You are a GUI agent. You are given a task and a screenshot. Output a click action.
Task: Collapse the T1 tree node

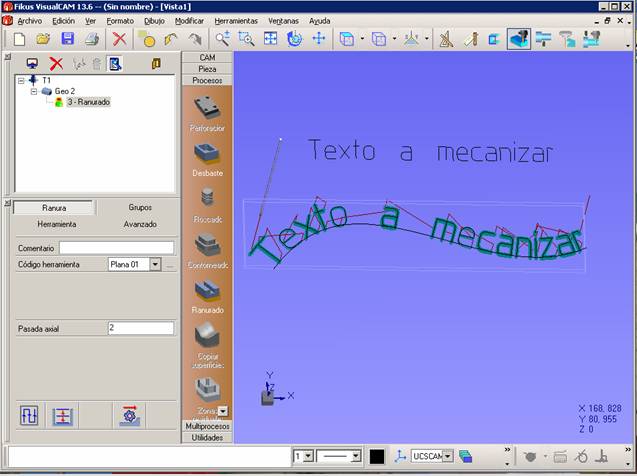(x=21, y=80)
